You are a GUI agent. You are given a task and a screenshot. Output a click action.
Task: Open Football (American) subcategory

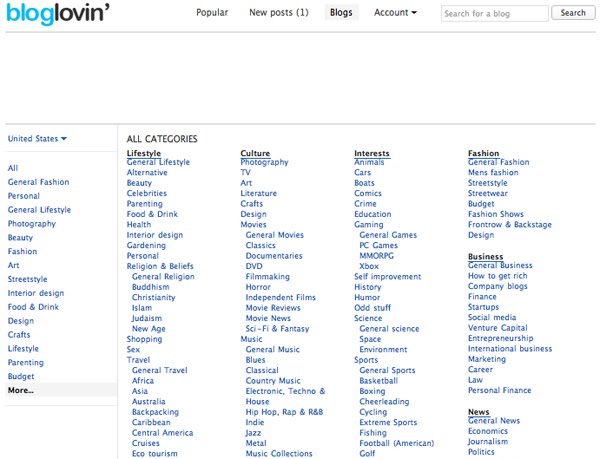(396, 443)
